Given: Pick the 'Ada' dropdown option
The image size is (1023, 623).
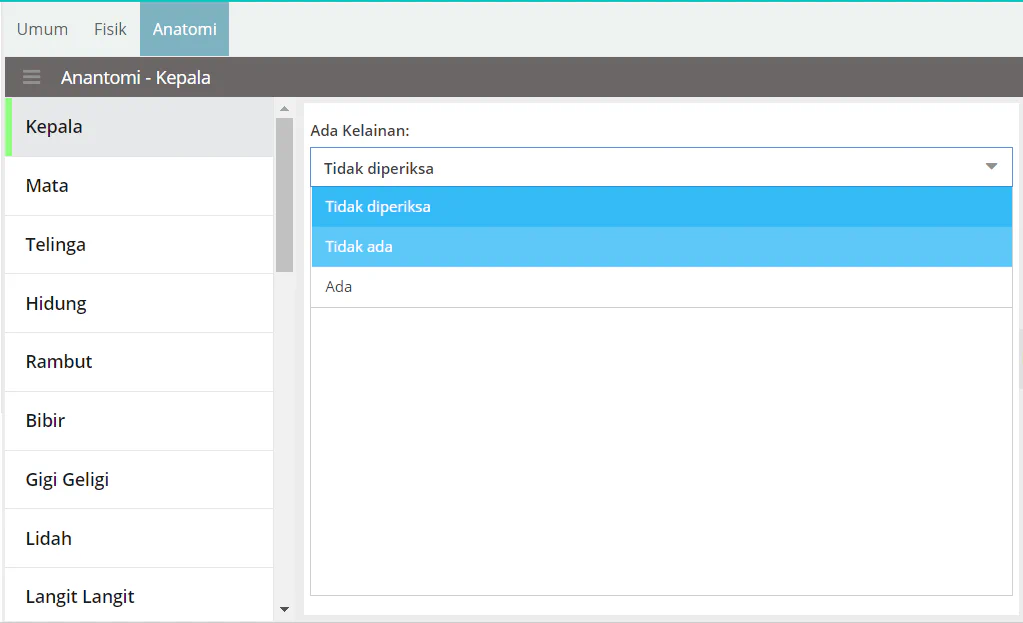Looking at the screenshot, I should pos(662,286).
